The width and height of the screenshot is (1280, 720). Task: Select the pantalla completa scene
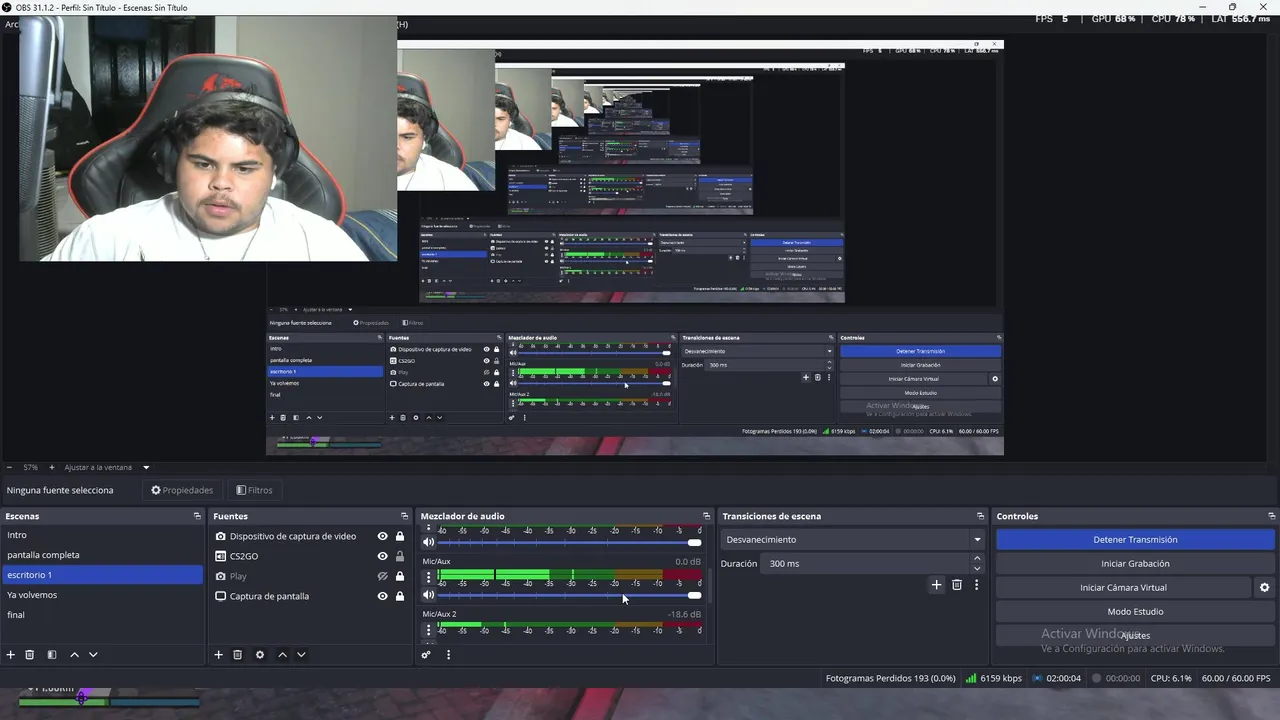[102, 555]
